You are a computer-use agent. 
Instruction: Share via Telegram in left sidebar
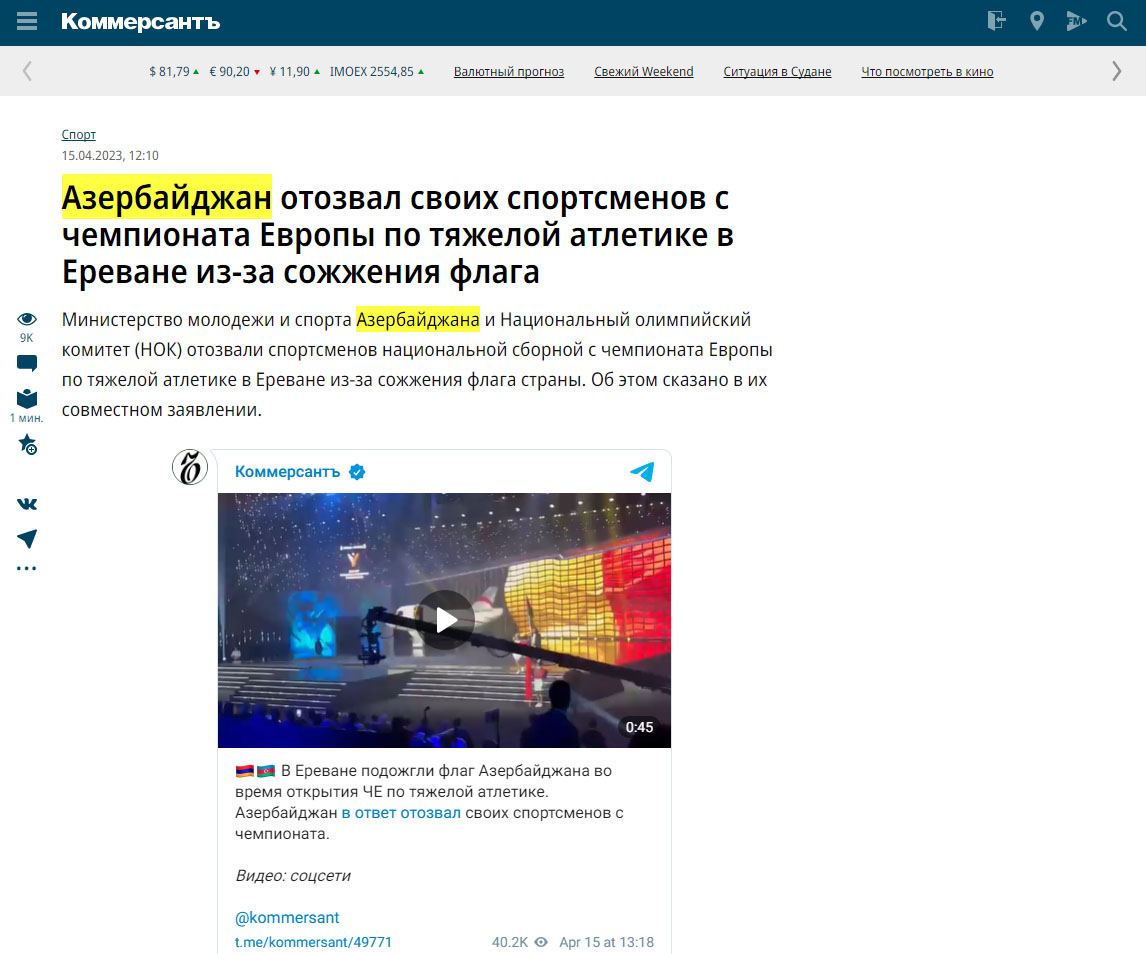click(x=27, y=539)
